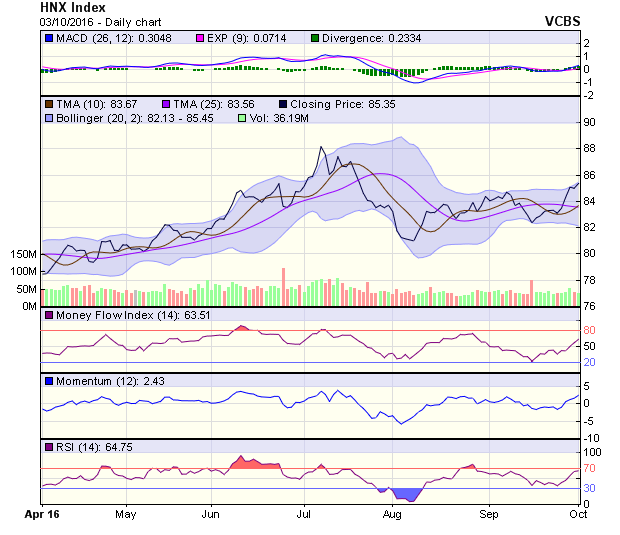Select the Apr 16 date axis label
Screen dimensions: 620x535
point(41,513)
